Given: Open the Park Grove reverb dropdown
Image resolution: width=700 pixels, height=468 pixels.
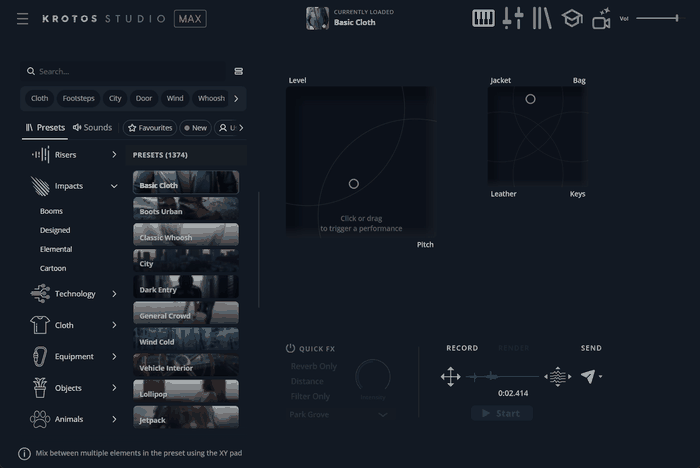Looking at the screenshot, I should [339, 414].
